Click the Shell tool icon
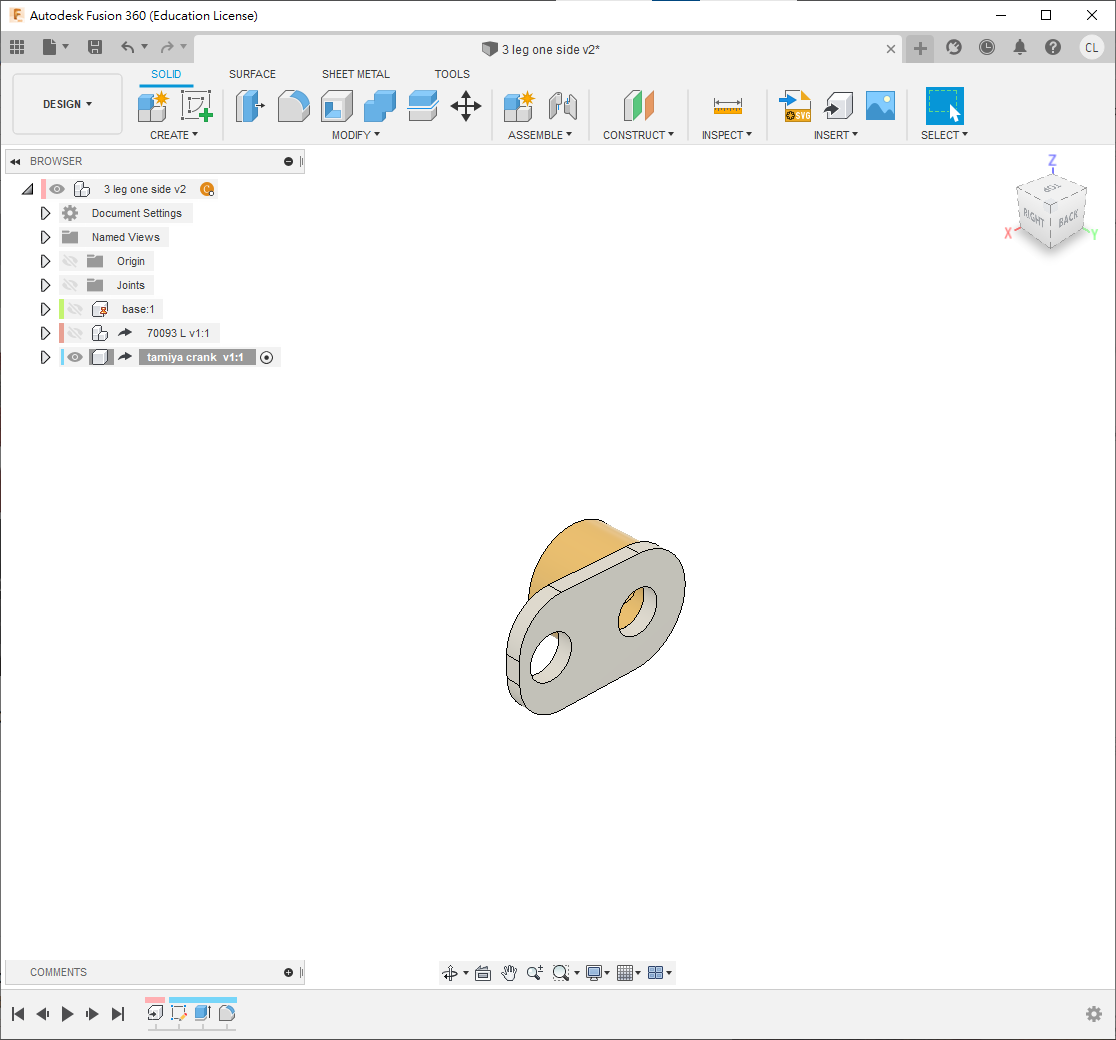 (x=337, y=105)
